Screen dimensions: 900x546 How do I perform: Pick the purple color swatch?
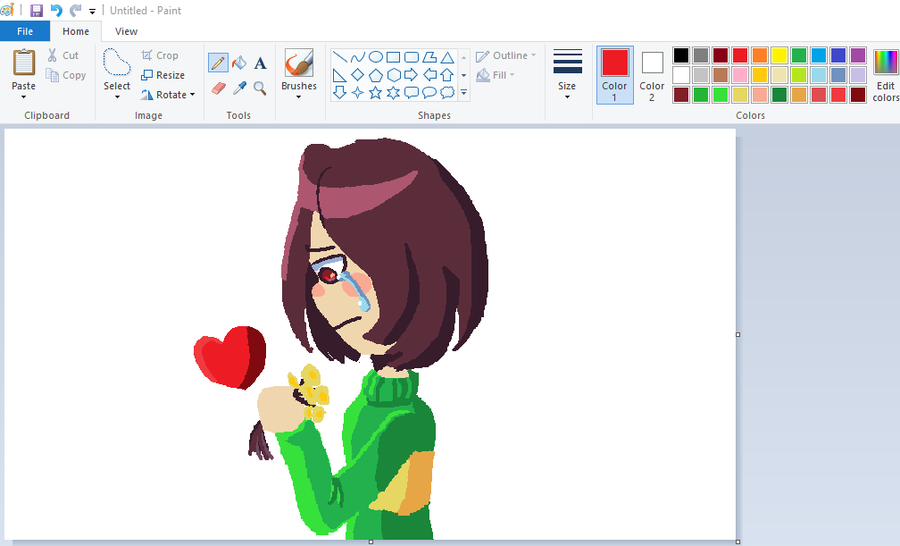point(858,55)
